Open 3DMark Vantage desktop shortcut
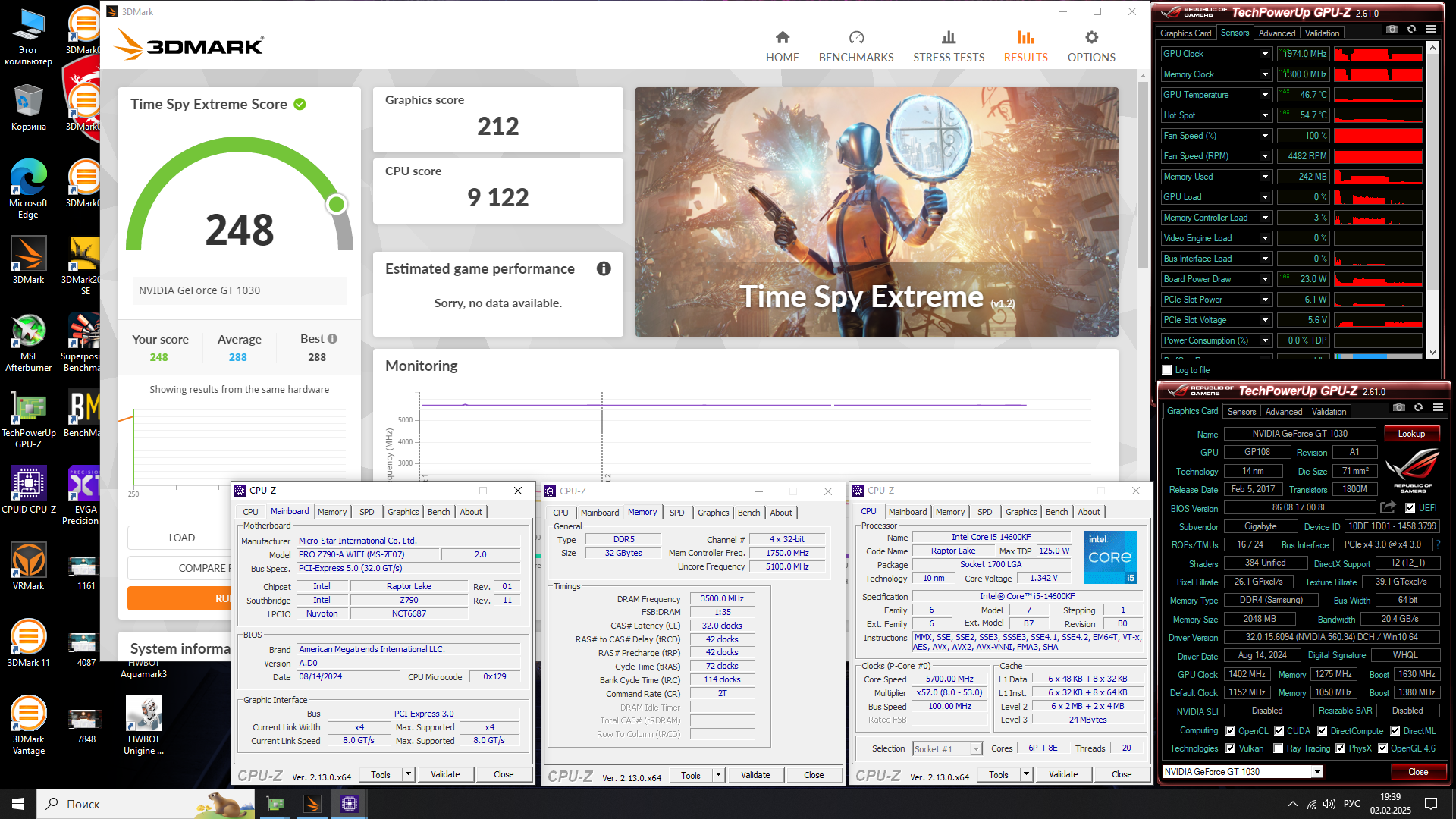Viewport: 1456px width, 819px height. (x=28, y=725)
